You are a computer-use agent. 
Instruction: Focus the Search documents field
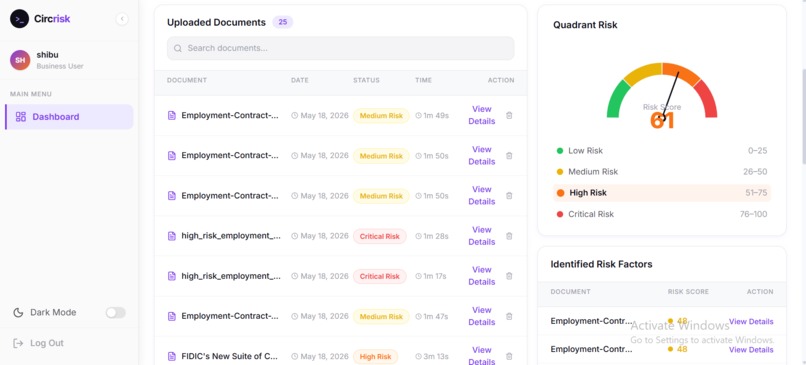coord(340,48)
